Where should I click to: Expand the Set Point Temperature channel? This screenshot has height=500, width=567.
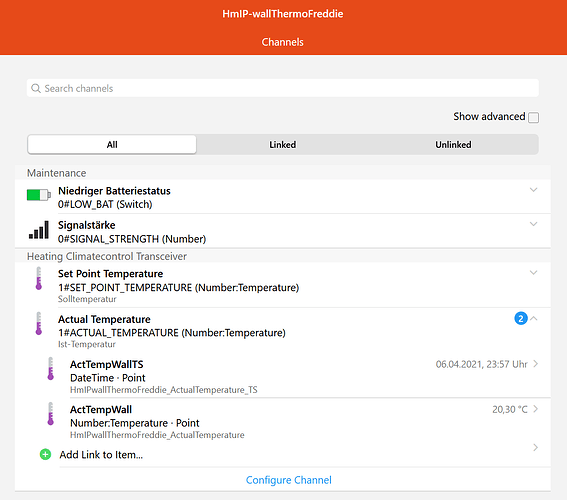coord(533,273)
